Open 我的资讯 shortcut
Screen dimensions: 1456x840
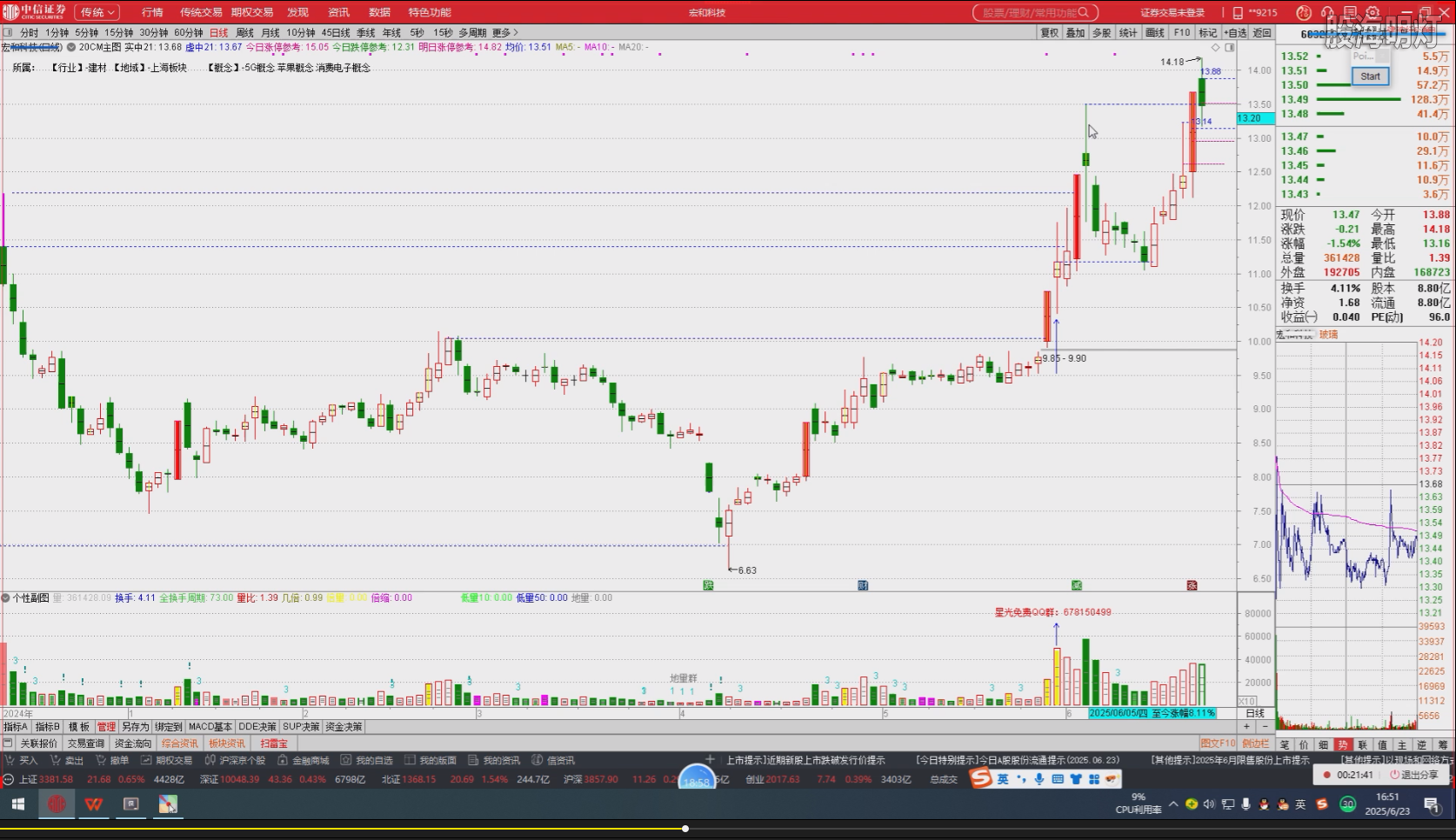[493, 761]
